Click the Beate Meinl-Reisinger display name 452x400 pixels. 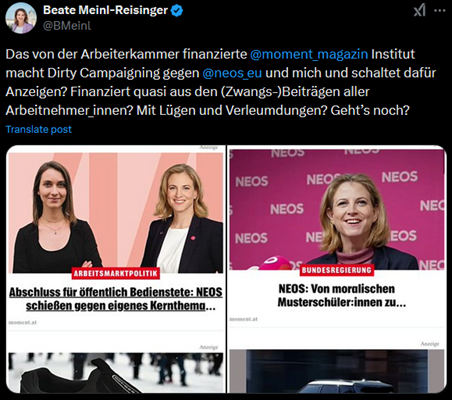[105, 10]
